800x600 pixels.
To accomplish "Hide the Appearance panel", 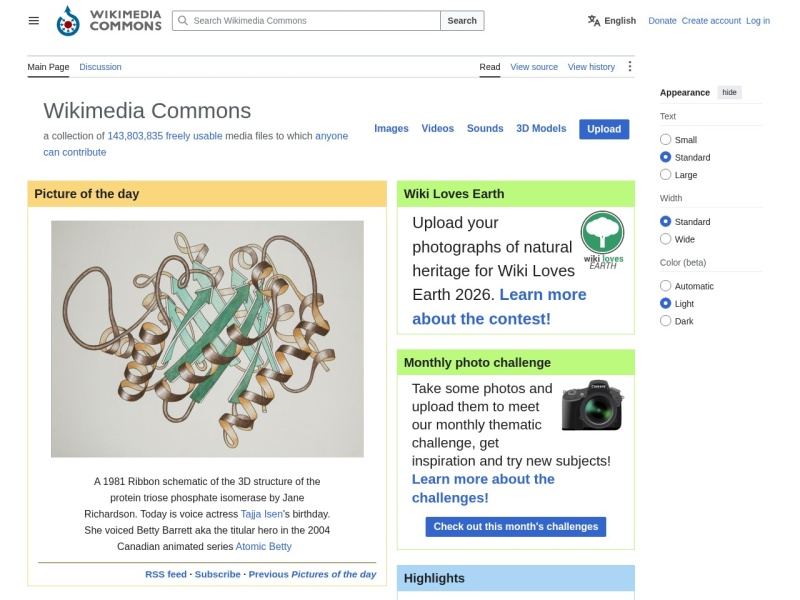I will click(x=729, y=92).
